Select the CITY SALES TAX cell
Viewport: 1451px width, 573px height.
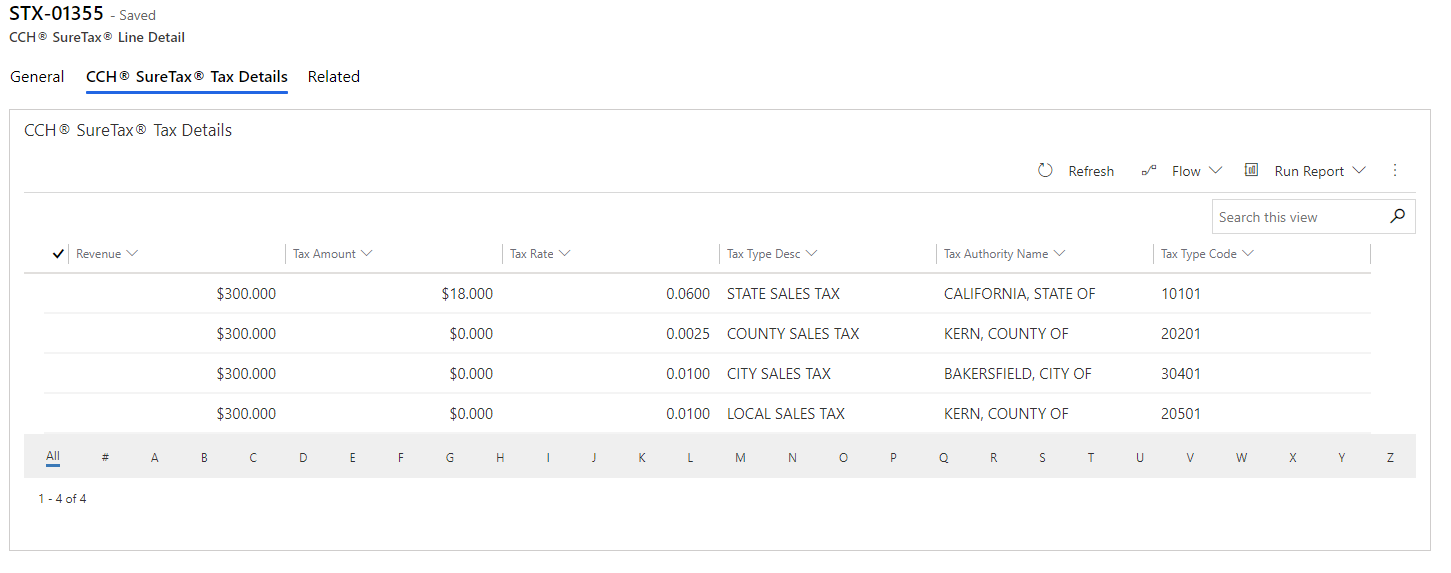coord(779,374)
